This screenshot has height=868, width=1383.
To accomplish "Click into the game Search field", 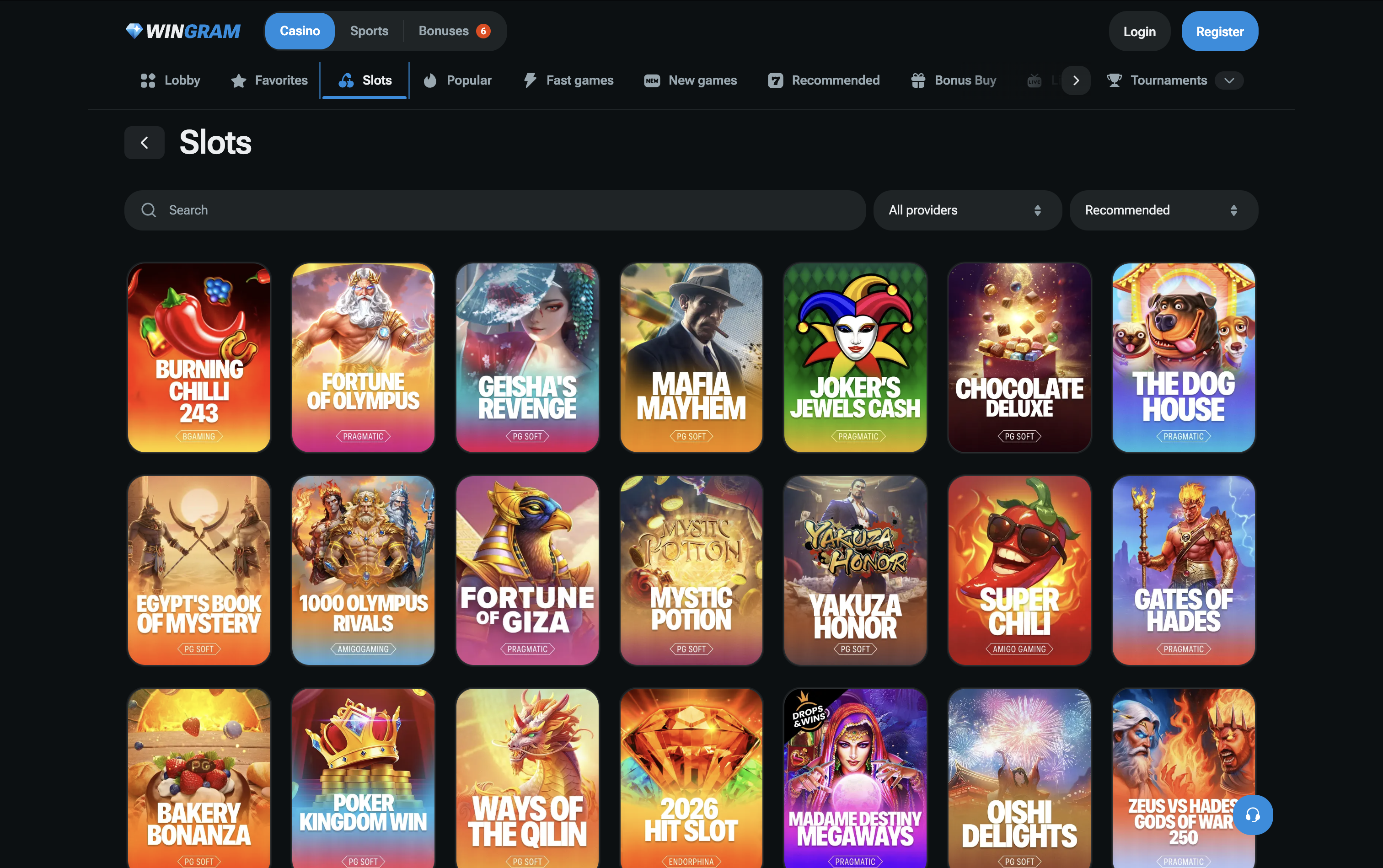I will 495,210.
